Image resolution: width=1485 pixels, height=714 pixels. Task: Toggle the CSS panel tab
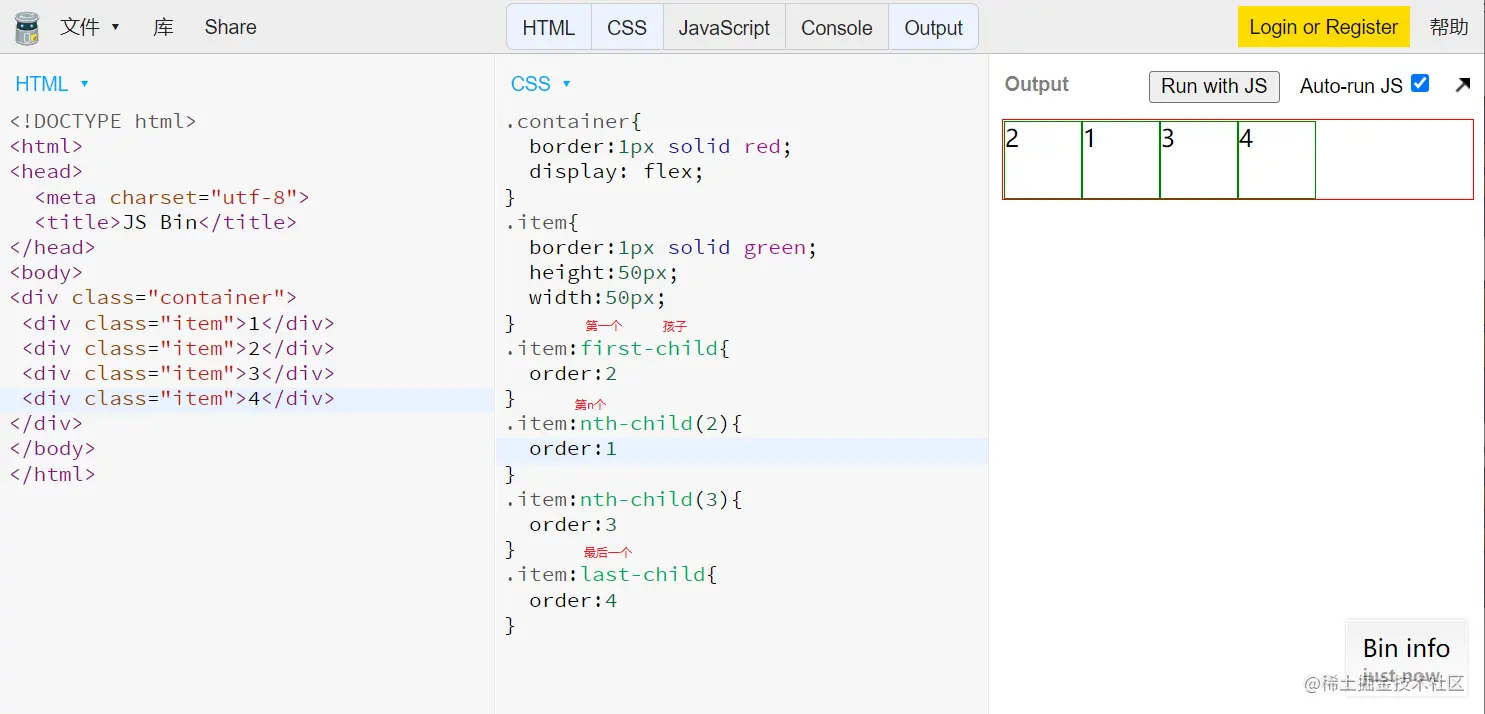click(627, 28)
